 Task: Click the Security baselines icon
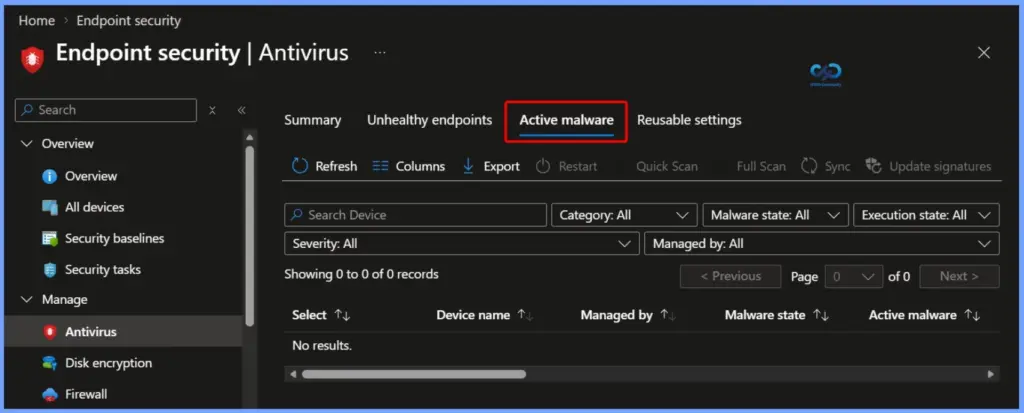click(50, 239)
